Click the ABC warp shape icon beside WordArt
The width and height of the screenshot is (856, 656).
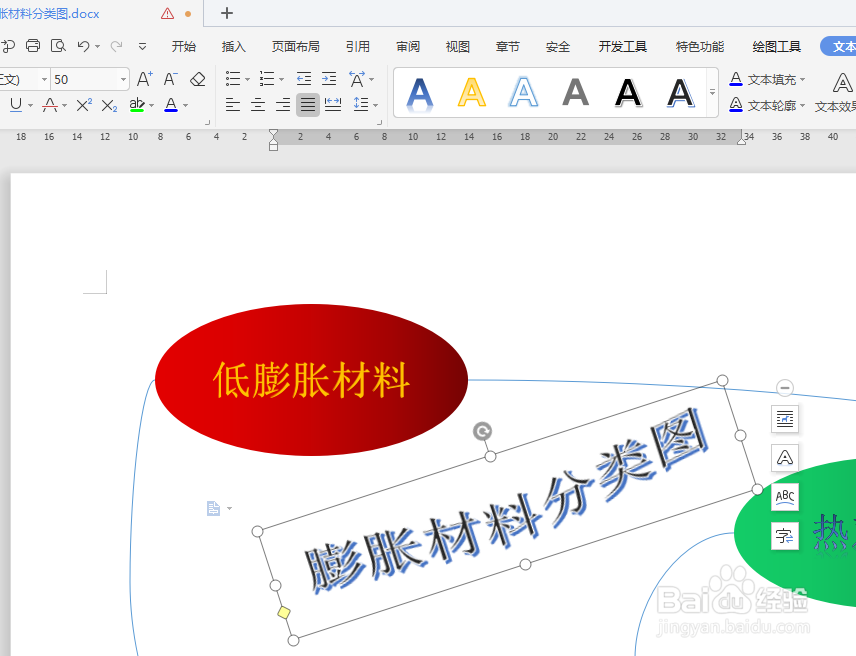(x=785, y=496)
